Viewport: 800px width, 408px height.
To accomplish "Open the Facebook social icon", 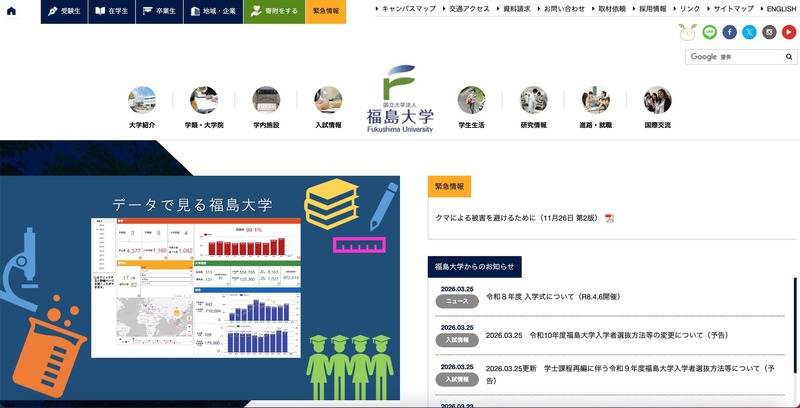I will click(730, 32).
